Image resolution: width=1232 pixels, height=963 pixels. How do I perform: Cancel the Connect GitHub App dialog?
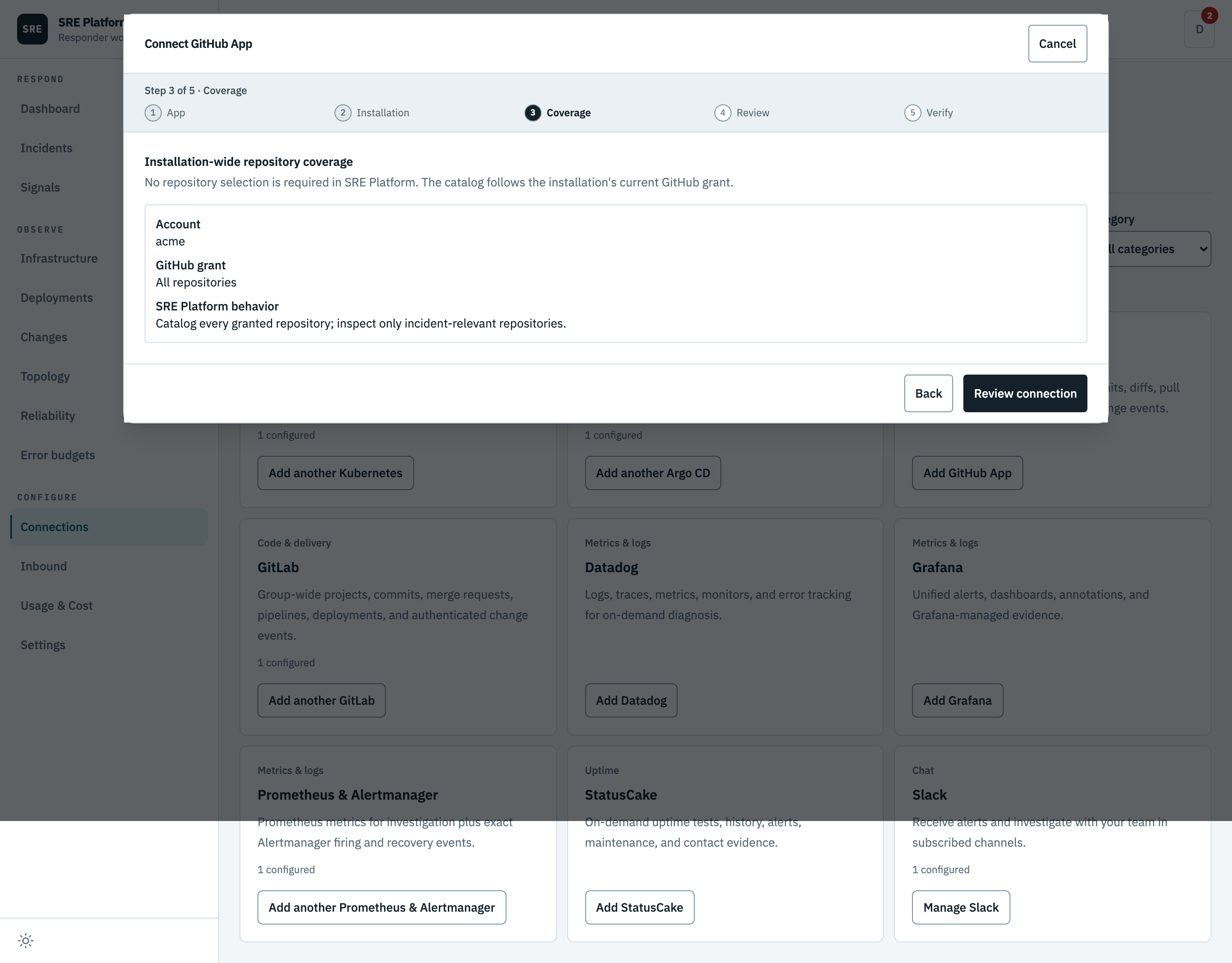point(1057,44)
